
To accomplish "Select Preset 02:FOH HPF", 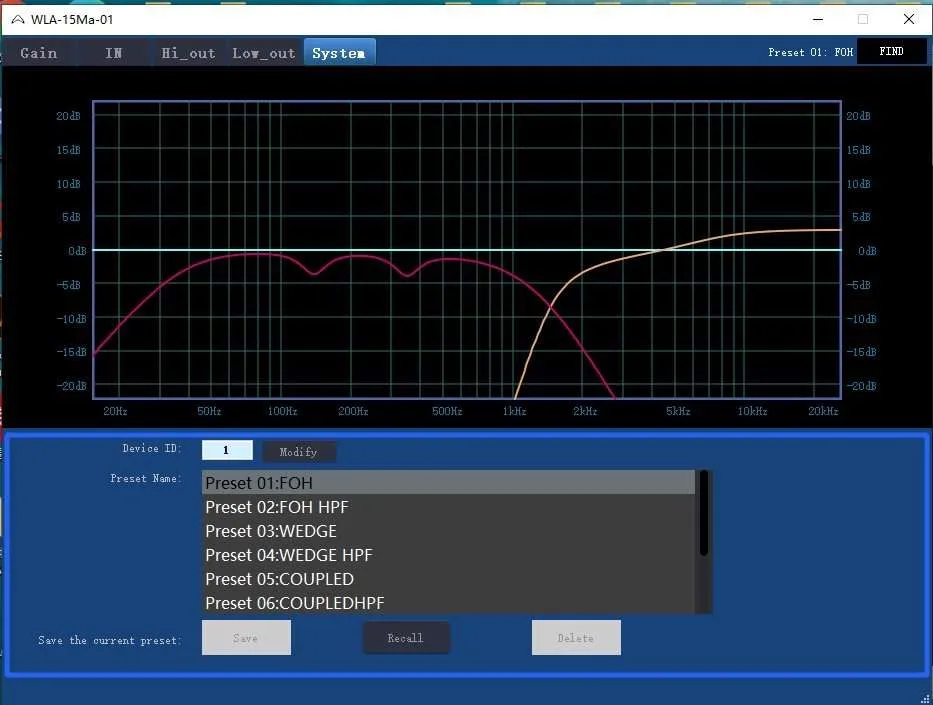I will [x=448, y=507].
